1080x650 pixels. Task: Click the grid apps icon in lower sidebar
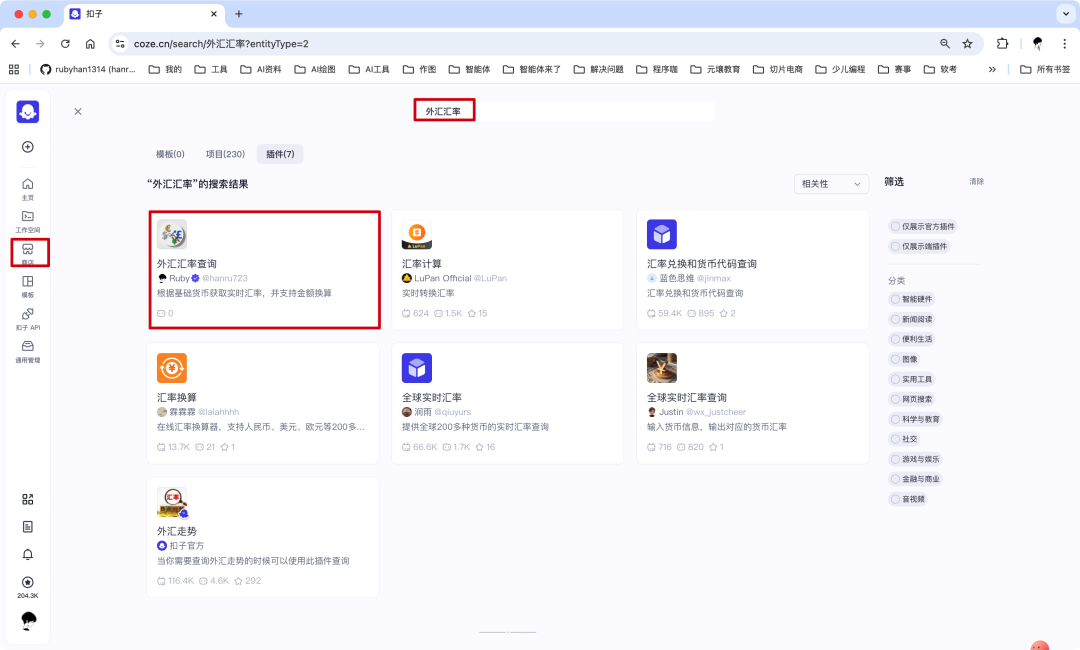coord(28,499)
